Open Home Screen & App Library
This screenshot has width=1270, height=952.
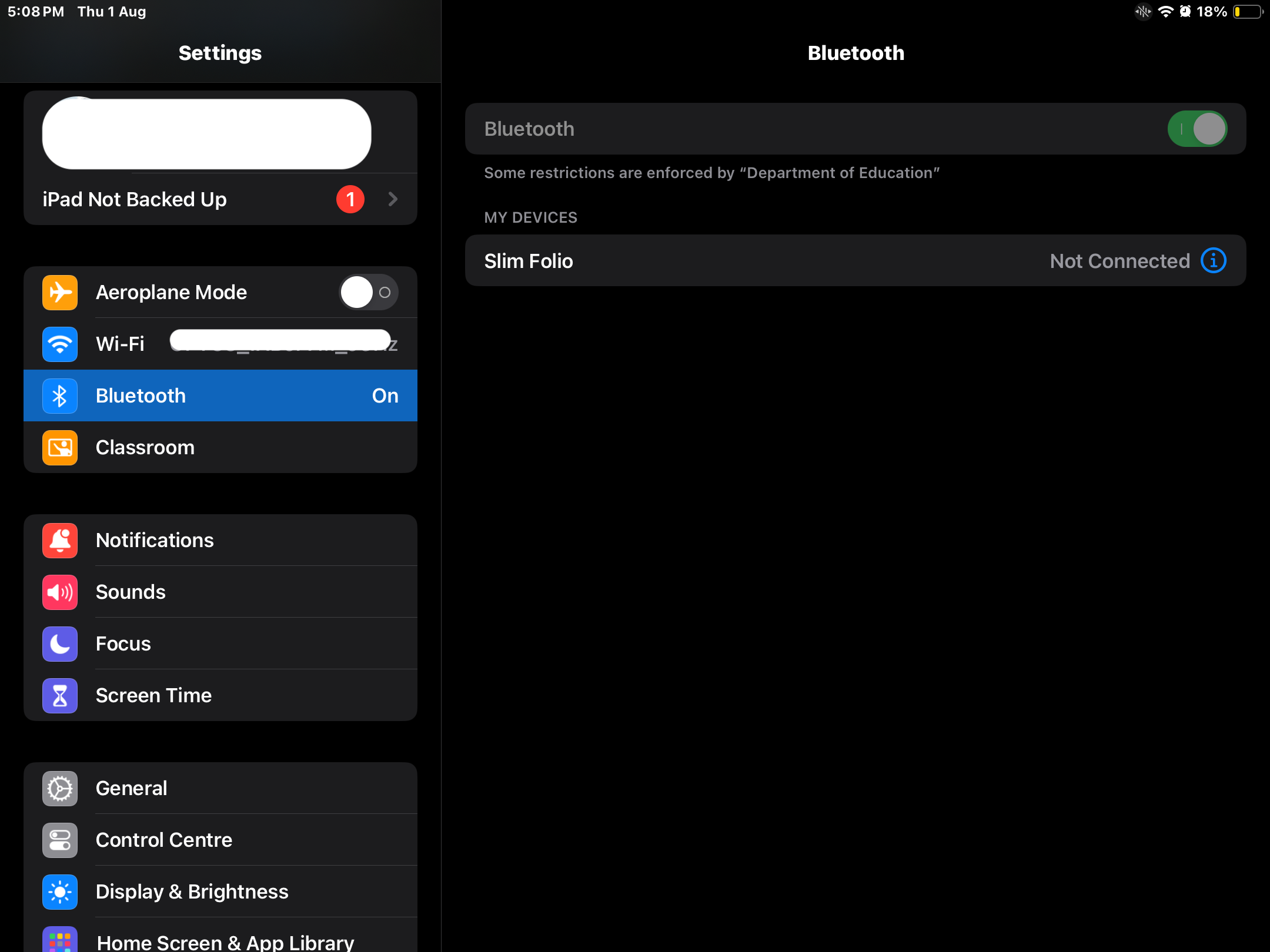point(225,940)
